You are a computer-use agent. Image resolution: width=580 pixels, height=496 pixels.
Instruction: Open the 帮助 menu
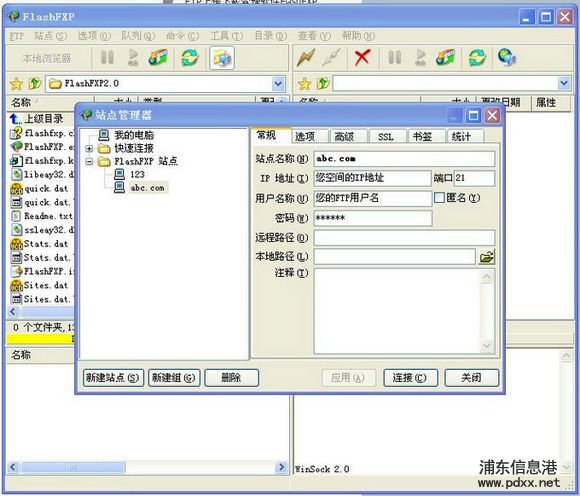[358, 36]
